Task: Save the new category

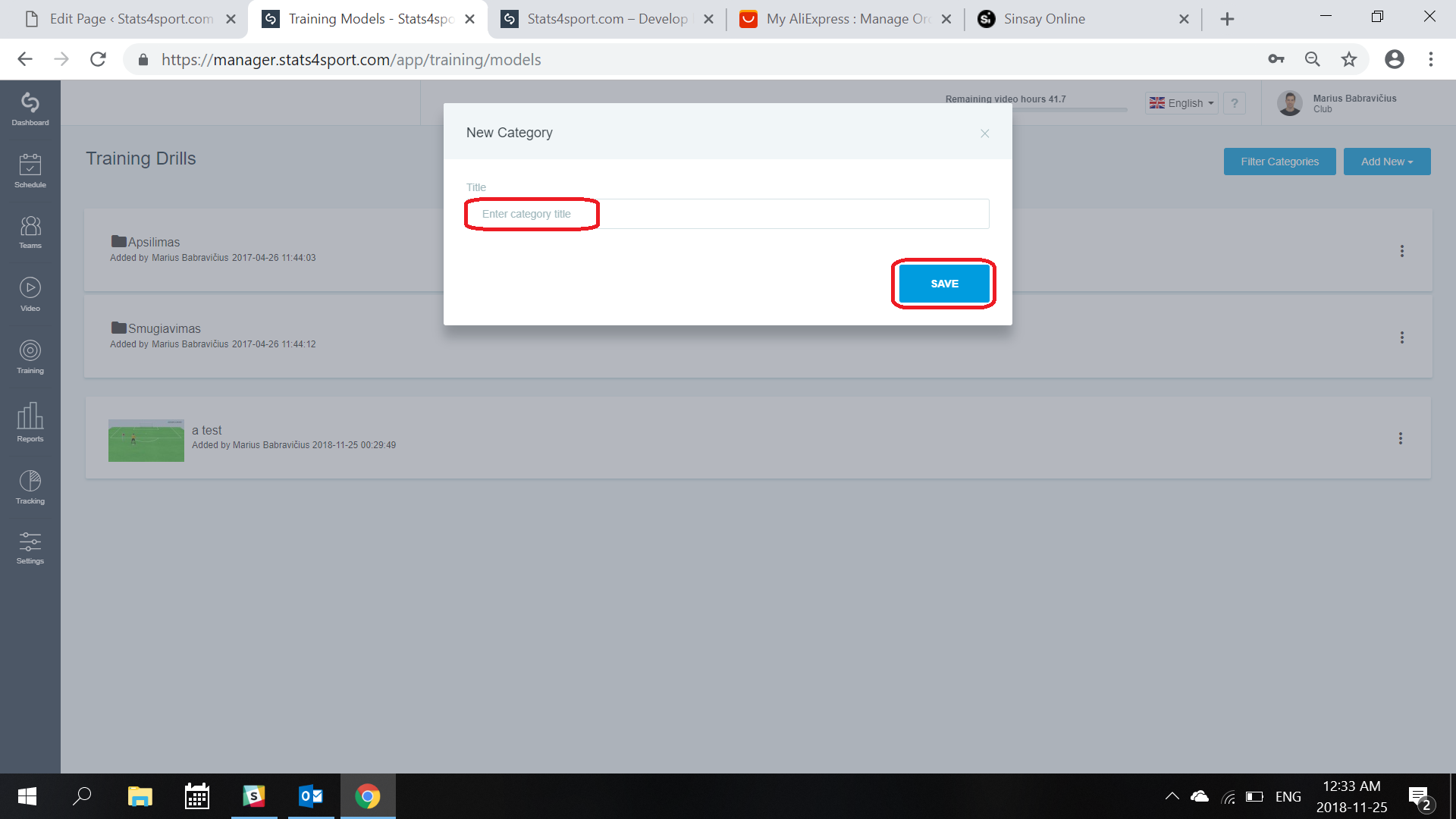Action: [x=944, y=284]
